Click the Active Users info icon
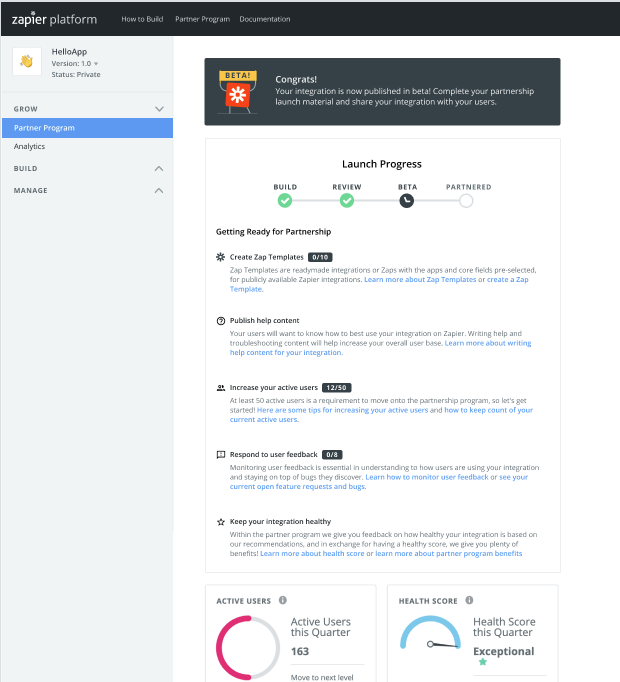 283,601
